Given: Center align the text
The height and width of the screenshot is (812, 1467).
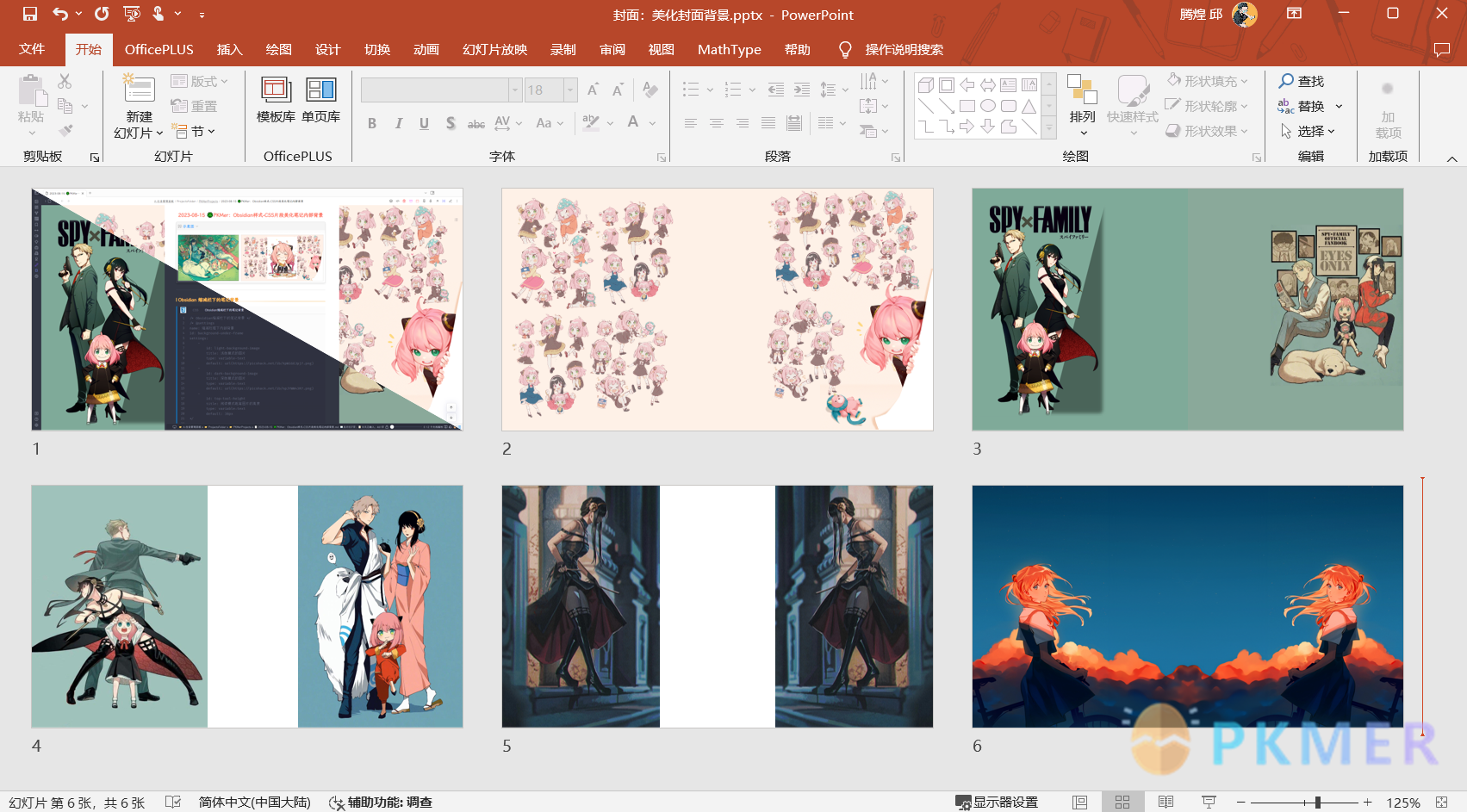Looking at the screenshot, I should tap(716, 123).
